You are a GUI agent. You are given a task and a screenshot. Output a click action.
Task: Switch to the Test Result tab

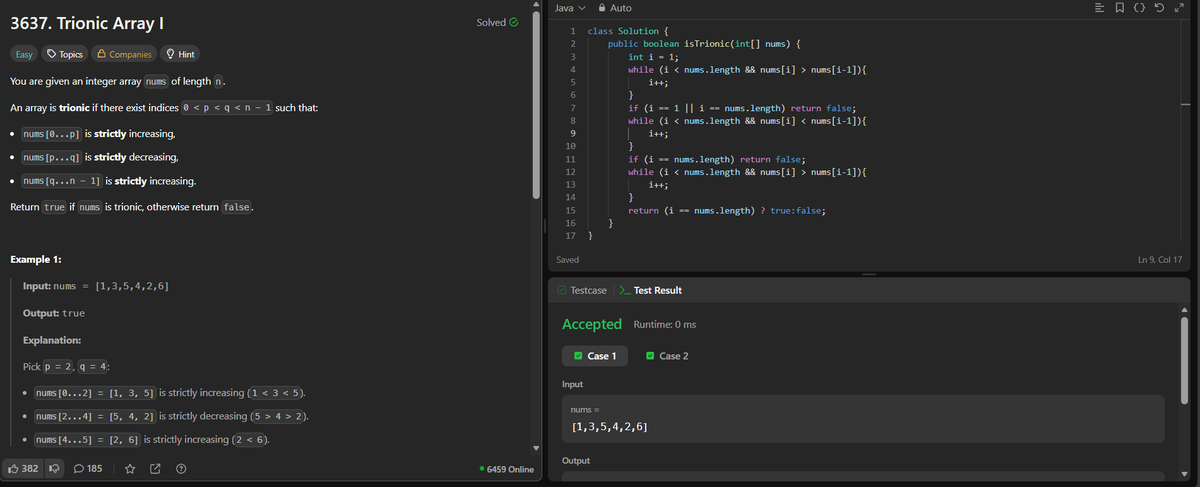tap(651, 290)
